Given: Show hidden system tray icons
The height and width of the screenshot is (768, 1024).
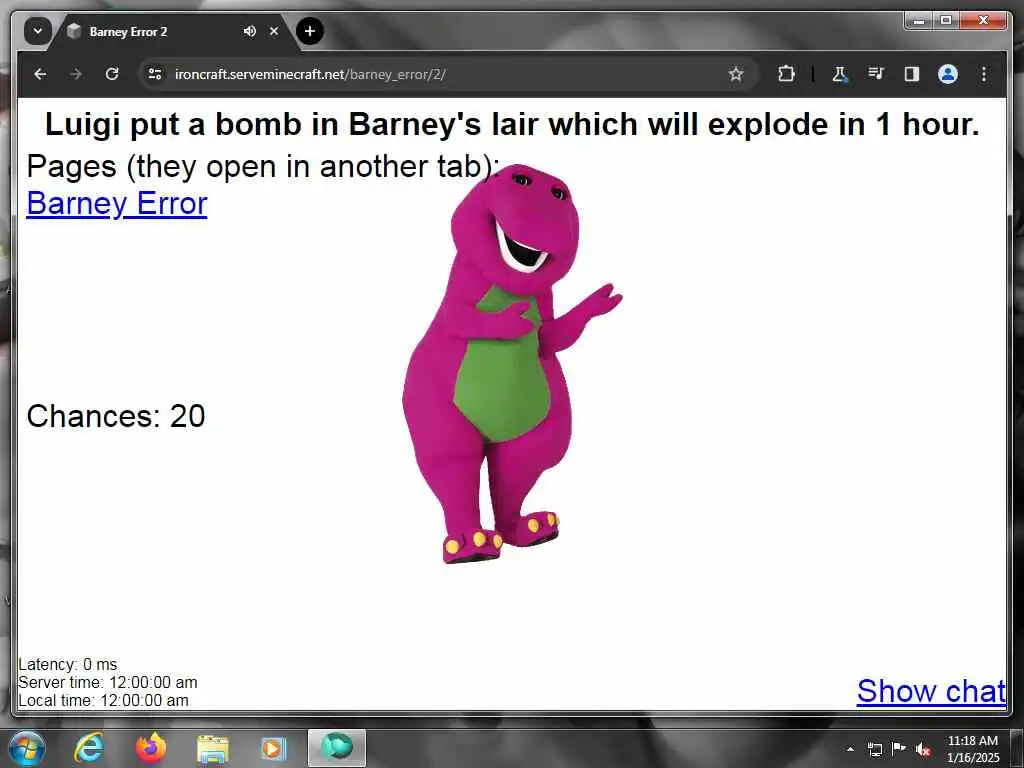Looking at the screenshot, I should (x=850, y=749).
